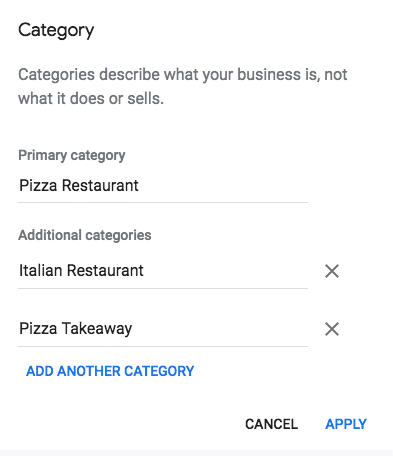393x456 pixels.
Task: Place cursor on word 'Italian' in additional category
Action: coord(40,270)
